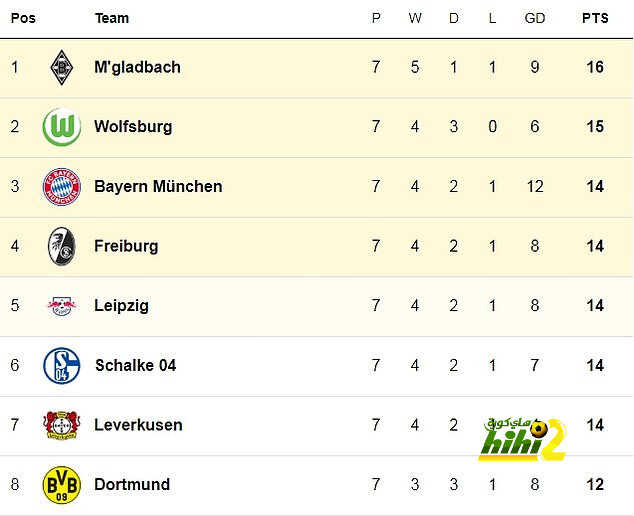The image size is (634, 516).
Task: Open the Bayern München team link
Action: [158, 186]
